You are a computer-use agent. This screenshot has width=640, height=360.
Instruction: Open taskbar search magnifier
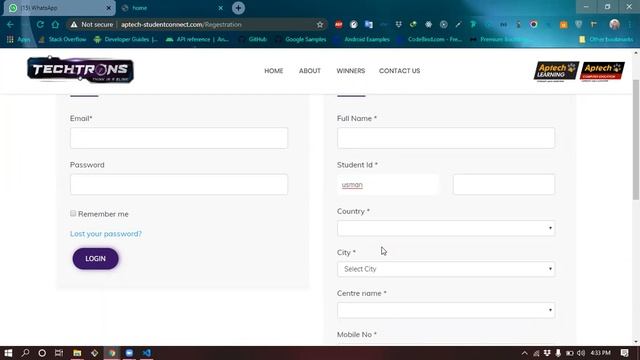coord(25,353)
